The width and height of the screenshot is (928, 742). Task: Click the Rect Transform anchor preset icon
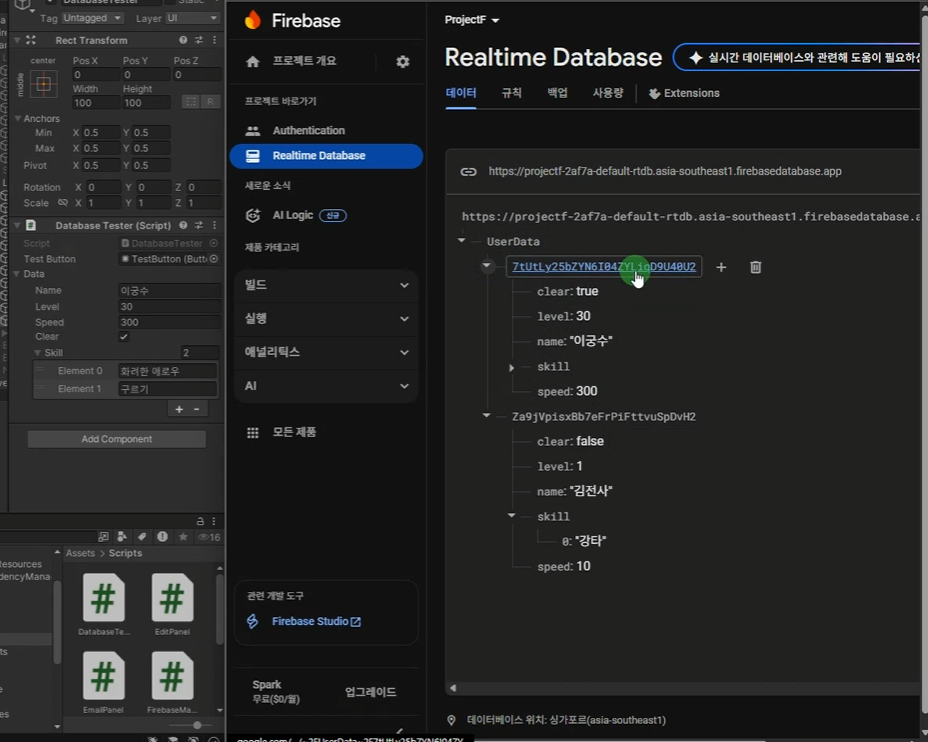43,85
